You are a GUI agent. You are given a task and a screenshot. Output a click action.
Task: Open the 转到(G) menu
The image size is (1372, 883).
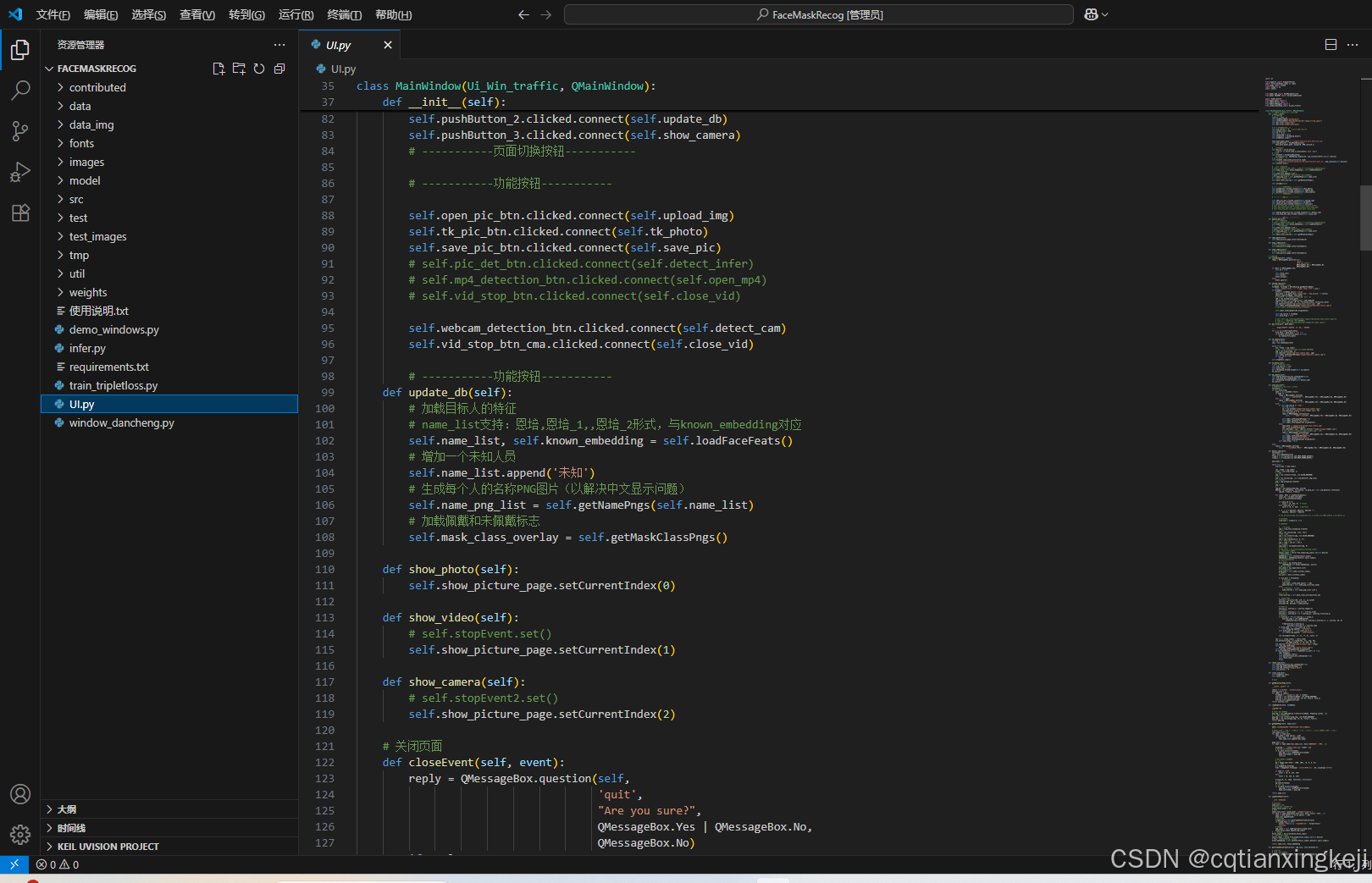pos(246,14)
